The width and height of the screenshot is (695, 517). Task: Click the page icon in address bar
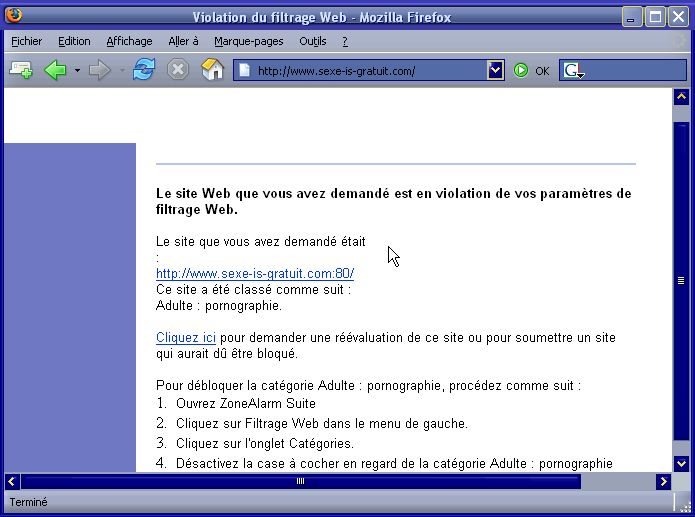click(x=245, y=70)
